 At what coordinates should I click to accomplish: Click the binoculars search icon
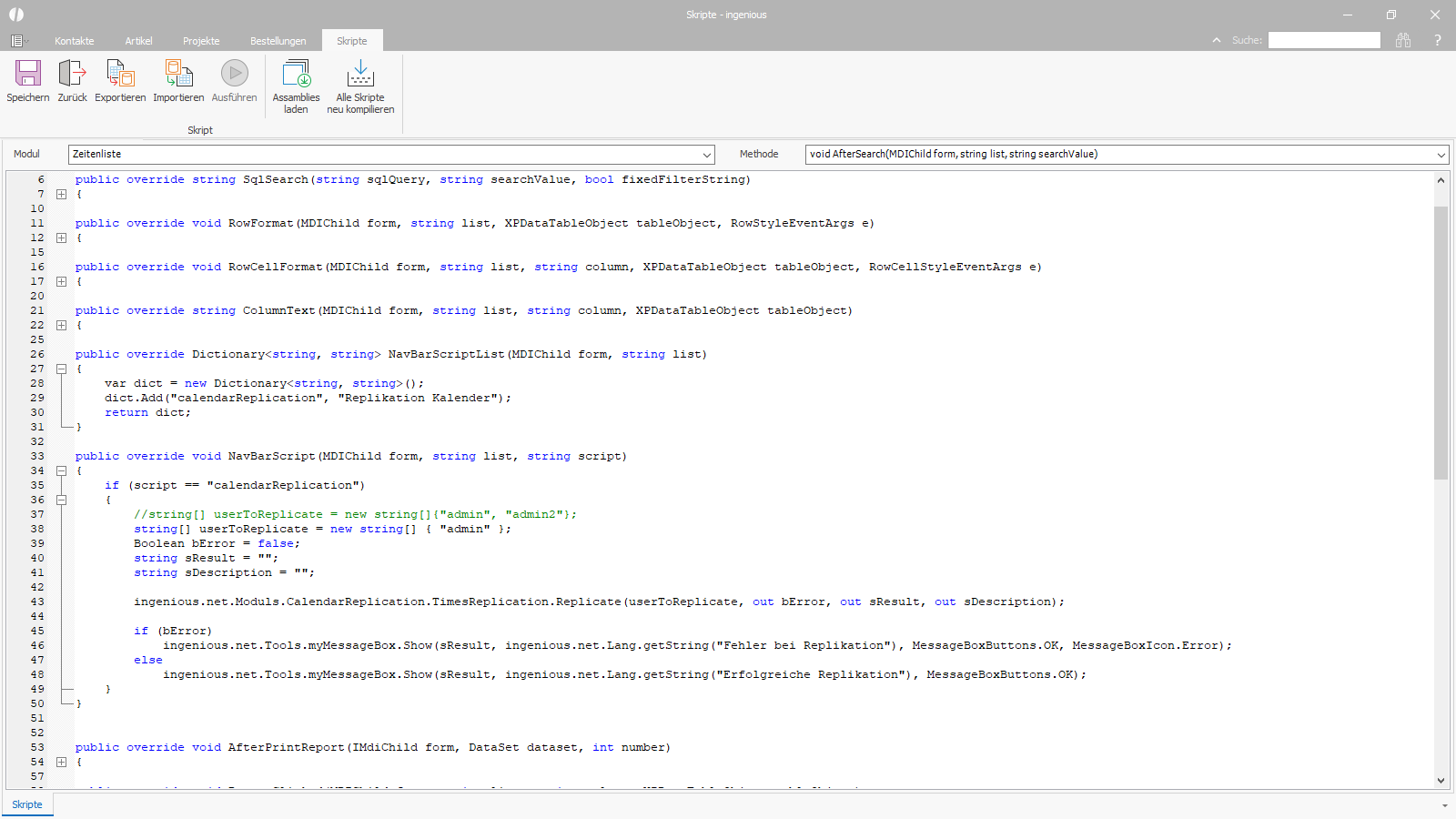coord(1403,40)
